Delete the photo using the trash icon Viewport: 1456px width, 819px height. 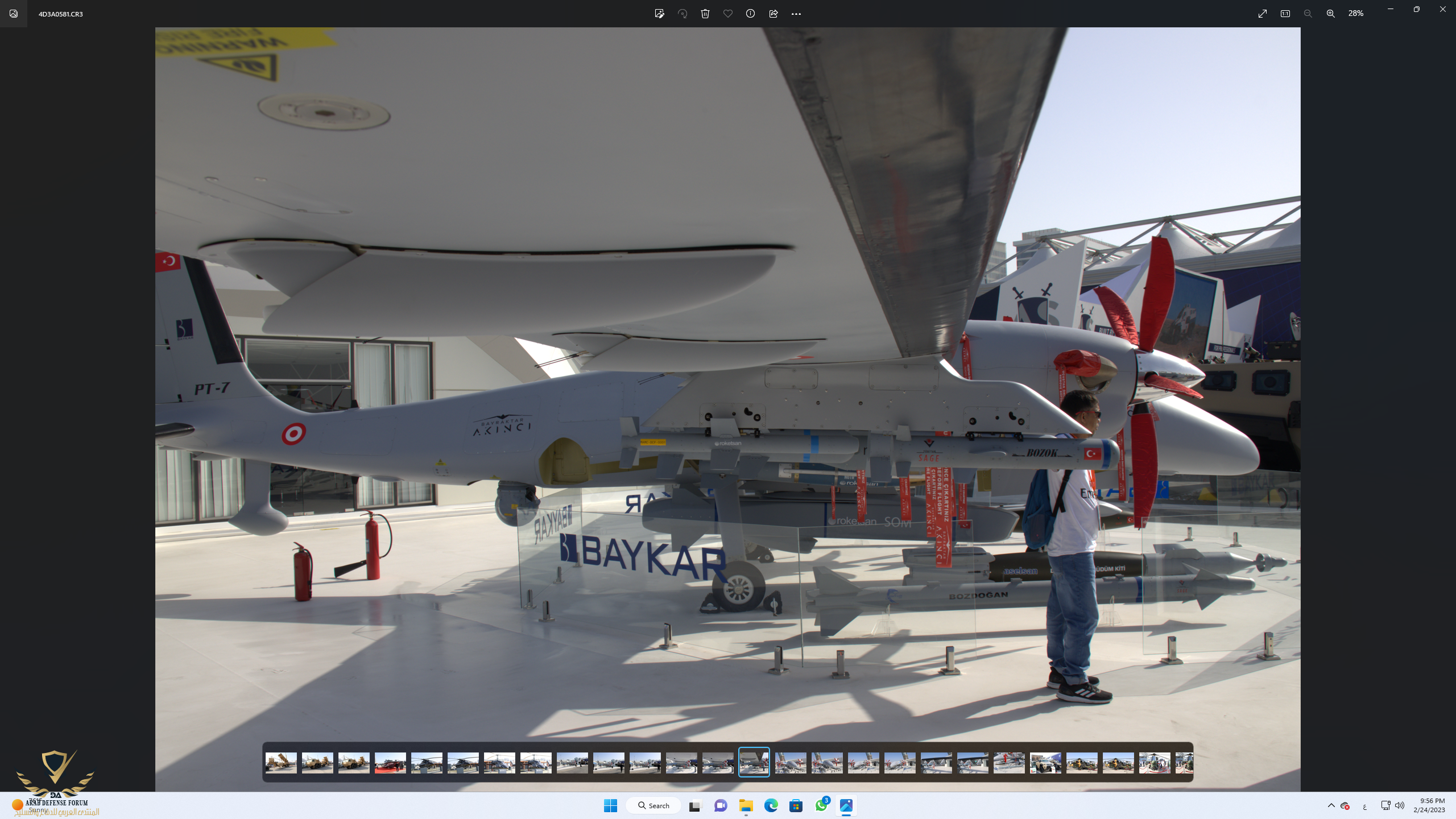tap(705, 14)
